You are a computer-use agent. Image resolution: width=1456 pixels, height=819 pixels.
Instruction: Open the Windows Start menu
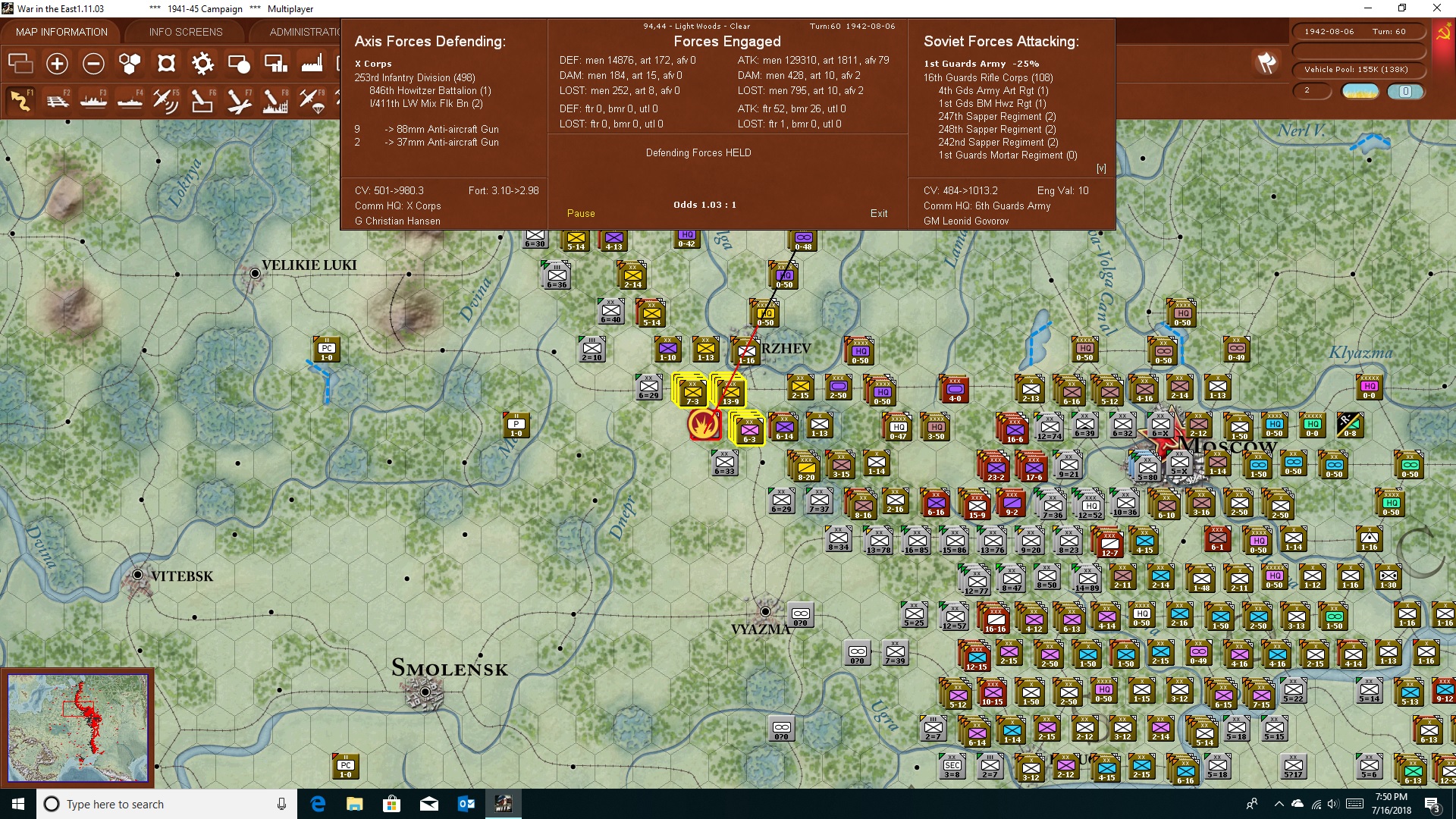click(18, 804)
